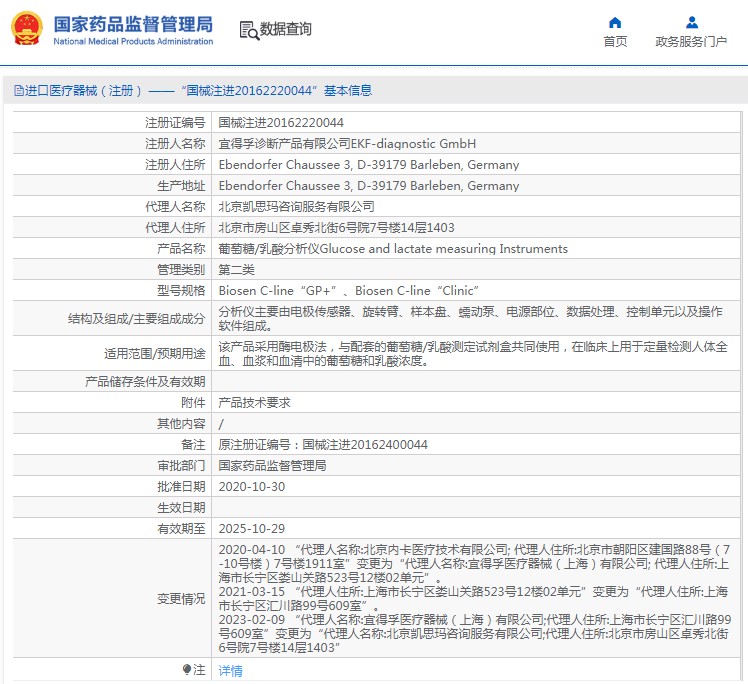Open the 政务服务门户 text link
This screenshot has height=684, width=748.
(691, 42)
